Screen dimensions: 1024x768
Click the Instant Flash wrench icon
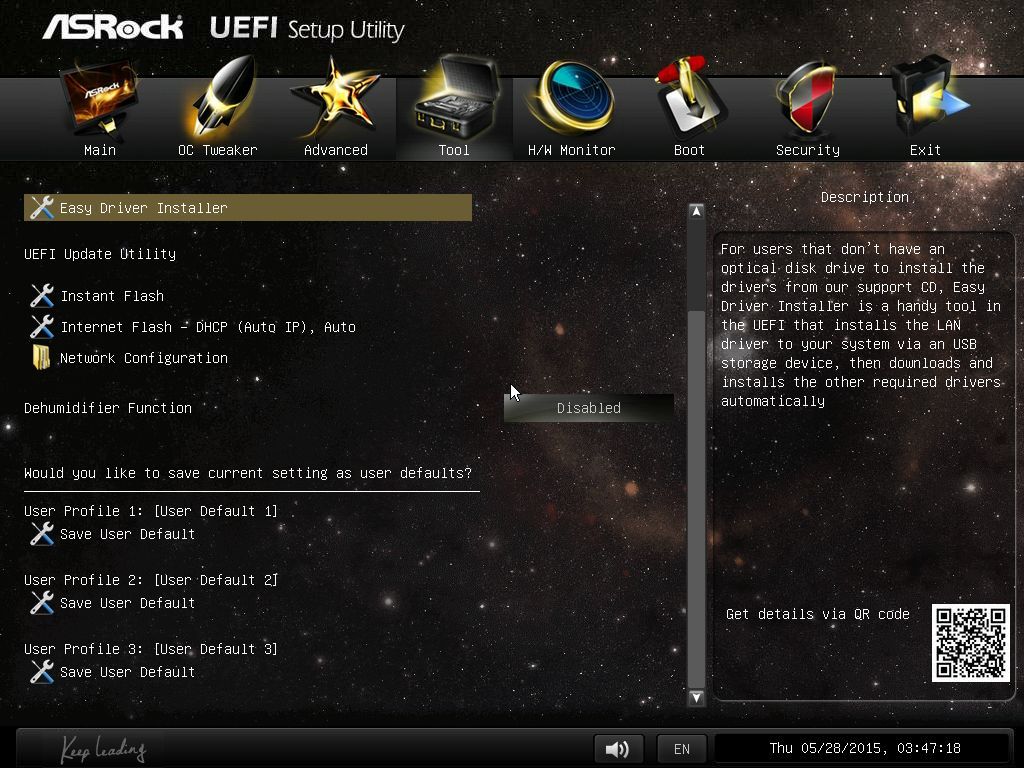point(42,296)
